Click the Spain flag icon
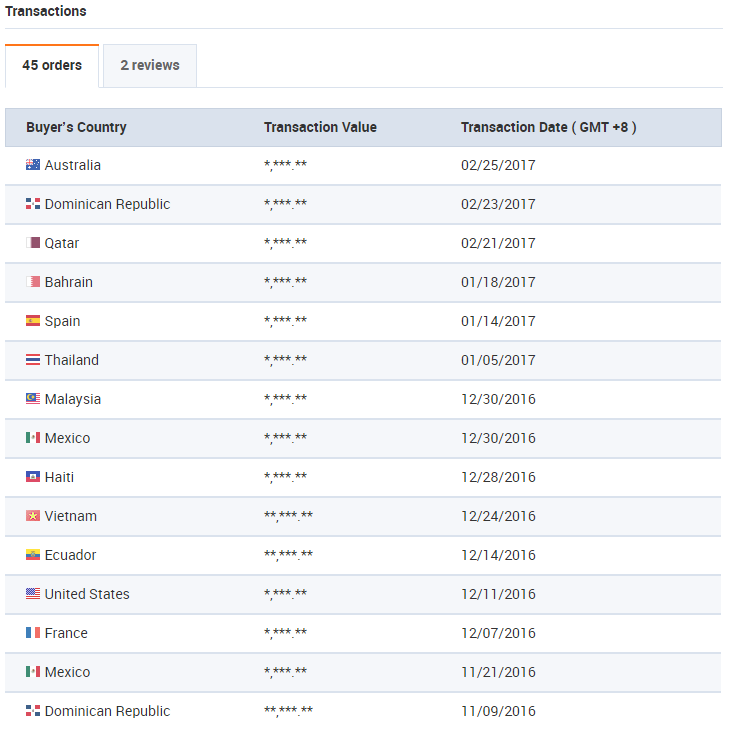This screenshot has height=733, width=729. click(x=33, y=321)
